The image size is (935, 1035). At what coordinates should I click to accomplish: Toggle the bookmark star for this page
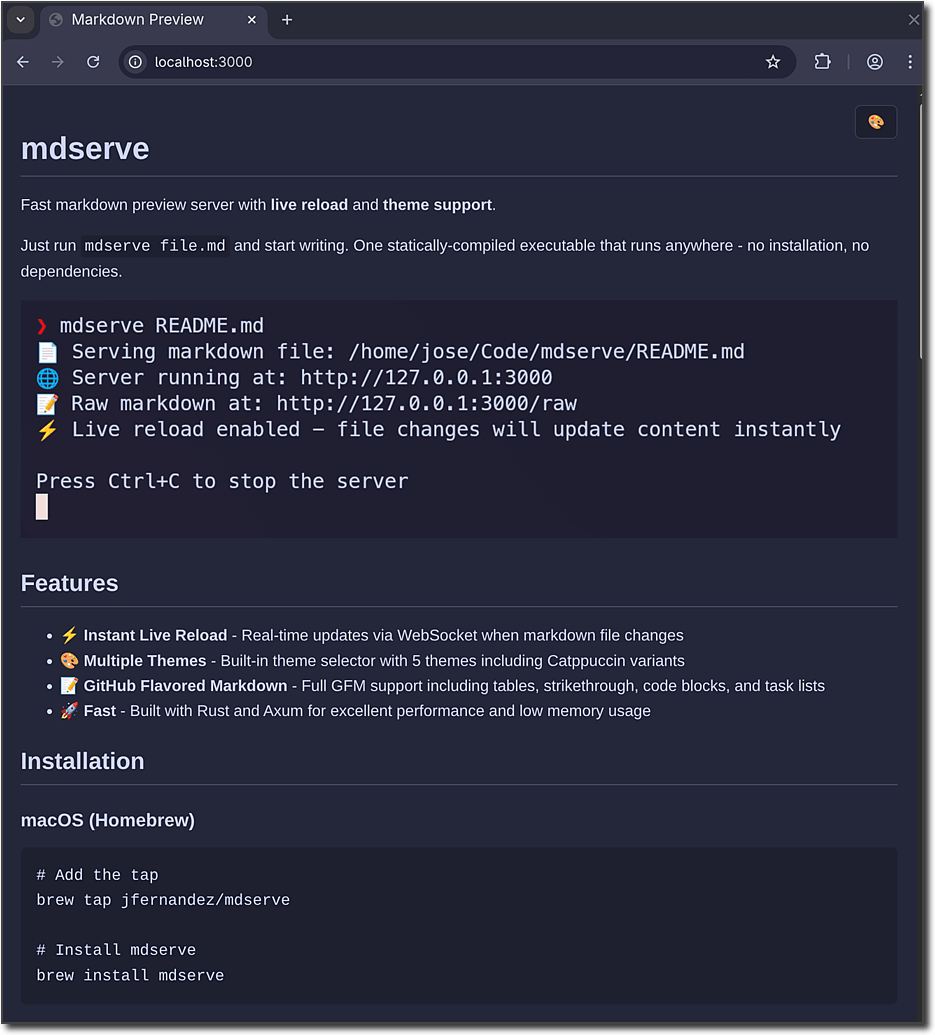pos(772,61)
